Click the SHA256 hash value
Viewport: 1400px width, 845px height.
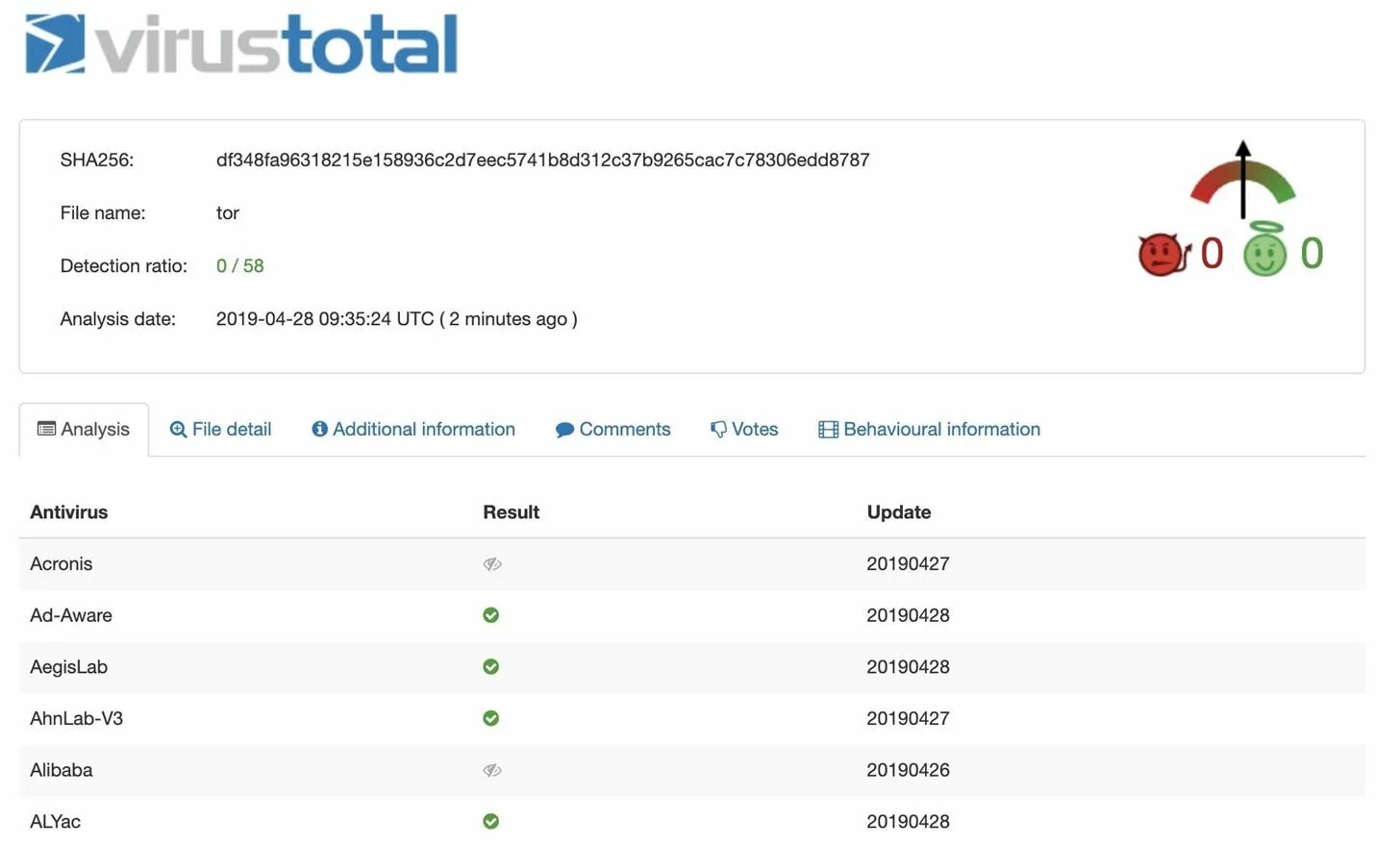[x=542, y=160]
